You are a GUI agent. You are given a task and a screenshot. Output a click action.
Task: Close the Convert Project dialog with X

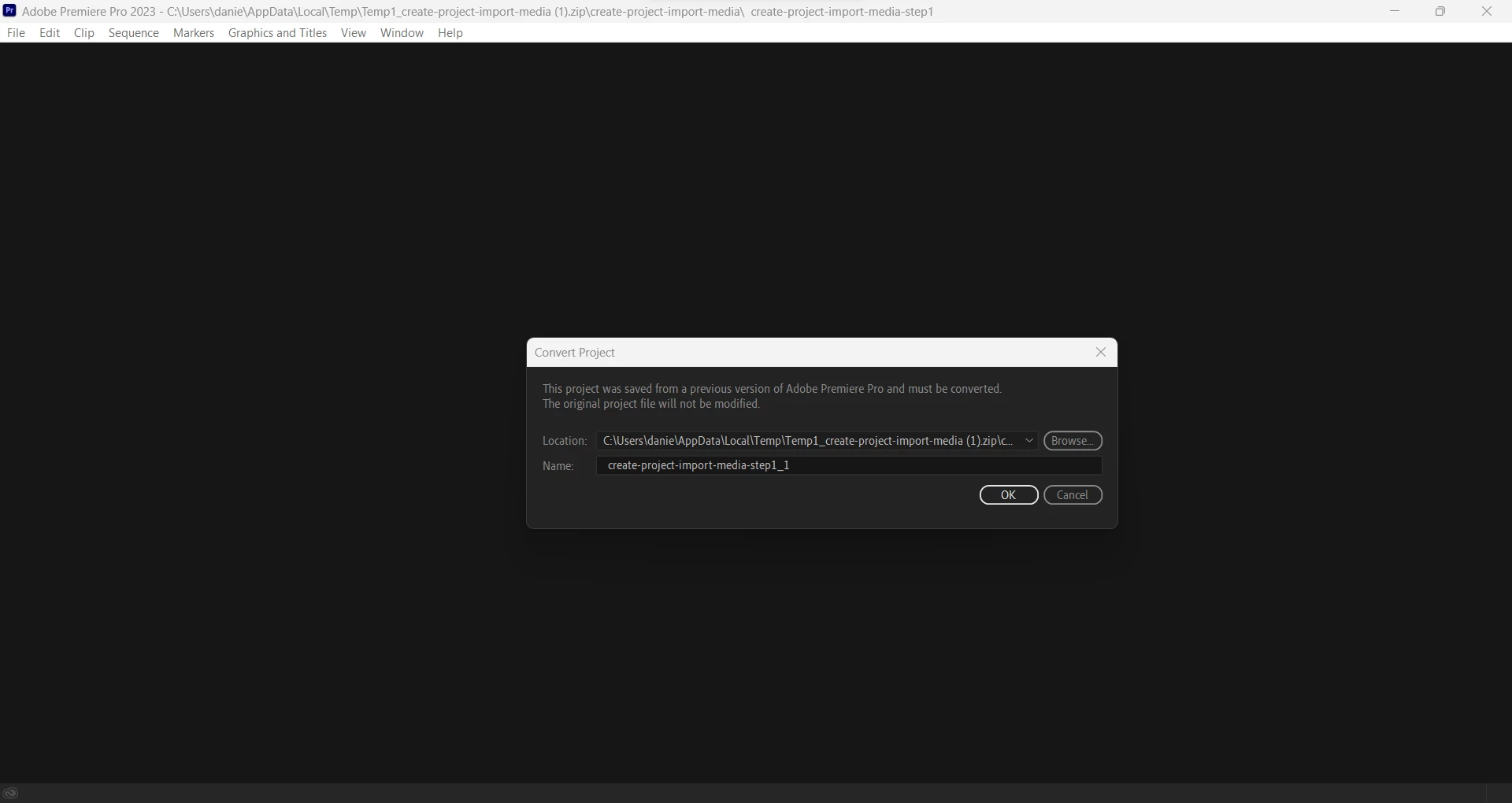pyautogui.click(x=1101, y=353)
